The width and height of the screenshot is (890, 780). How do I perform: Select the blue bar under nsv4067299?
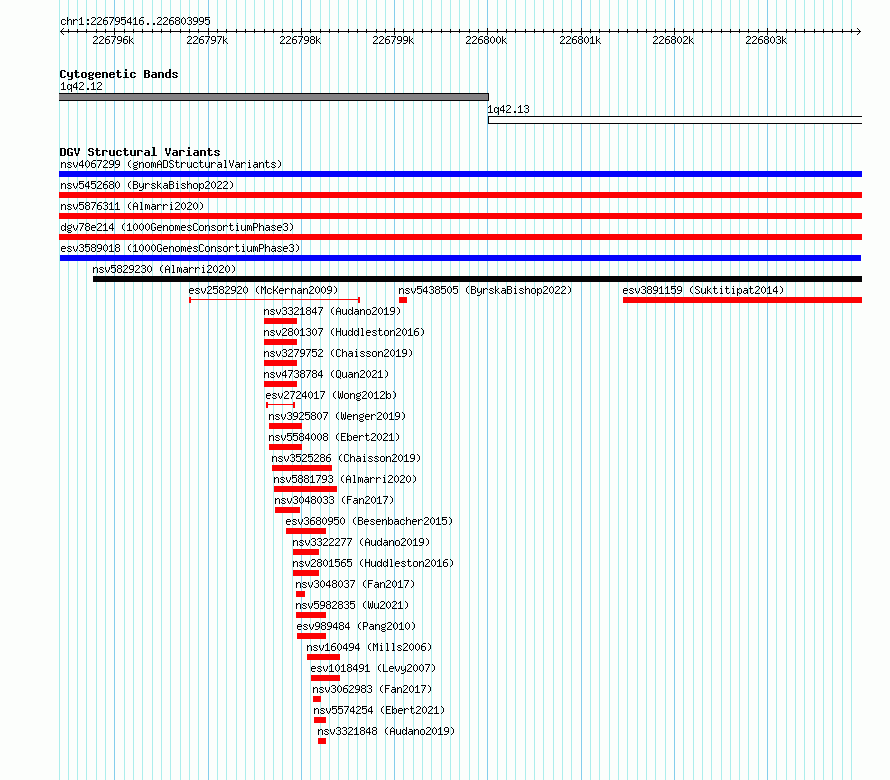point(461,174)
